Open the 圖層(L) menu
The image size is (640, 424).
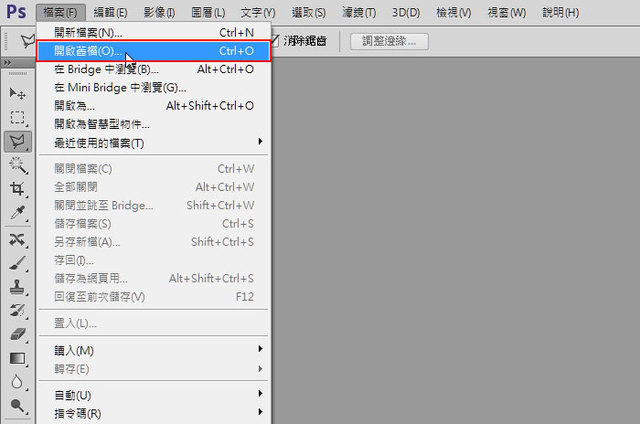[x=208, y=13]
